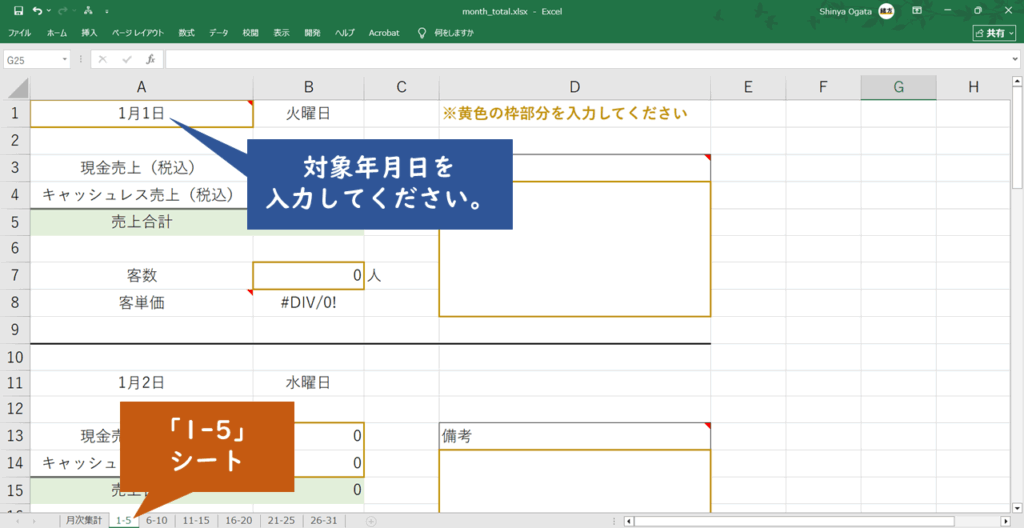Select column G header

pyautogui.click(x=898, y=87)
